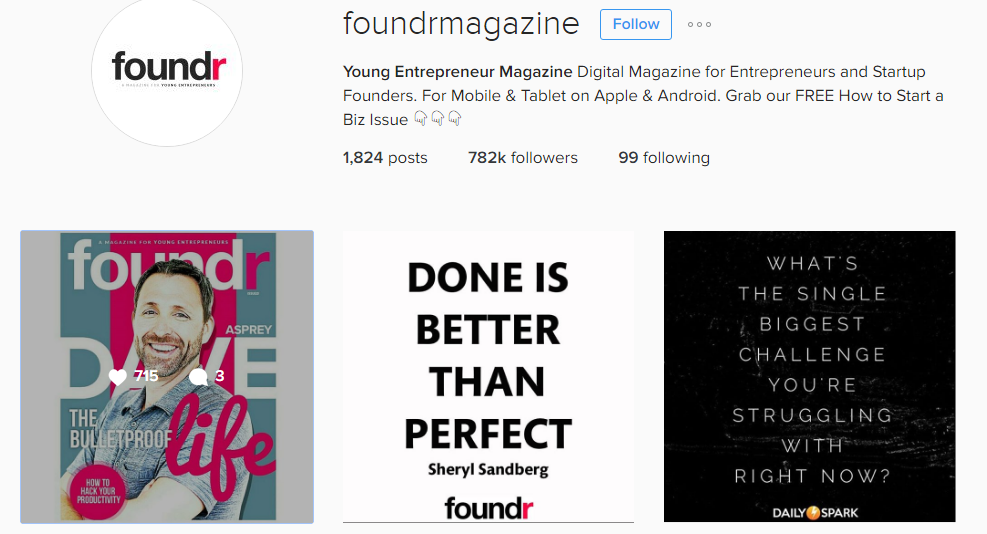Click the foundrmagazine username heading
Viewport: 987px width, 534px height.
pos(461,25)
